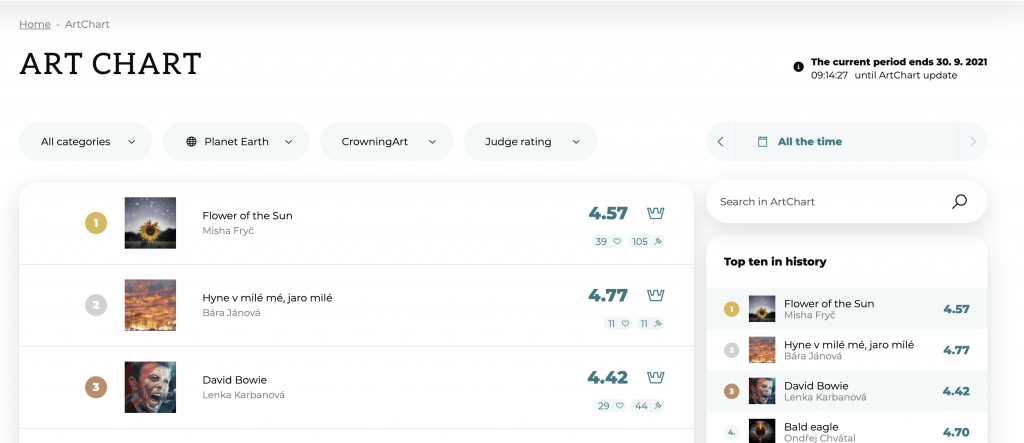Click the info icon beside current period notice
Image resolution: width=1024 pixels, height=443 pixels.
click(798, 67)
